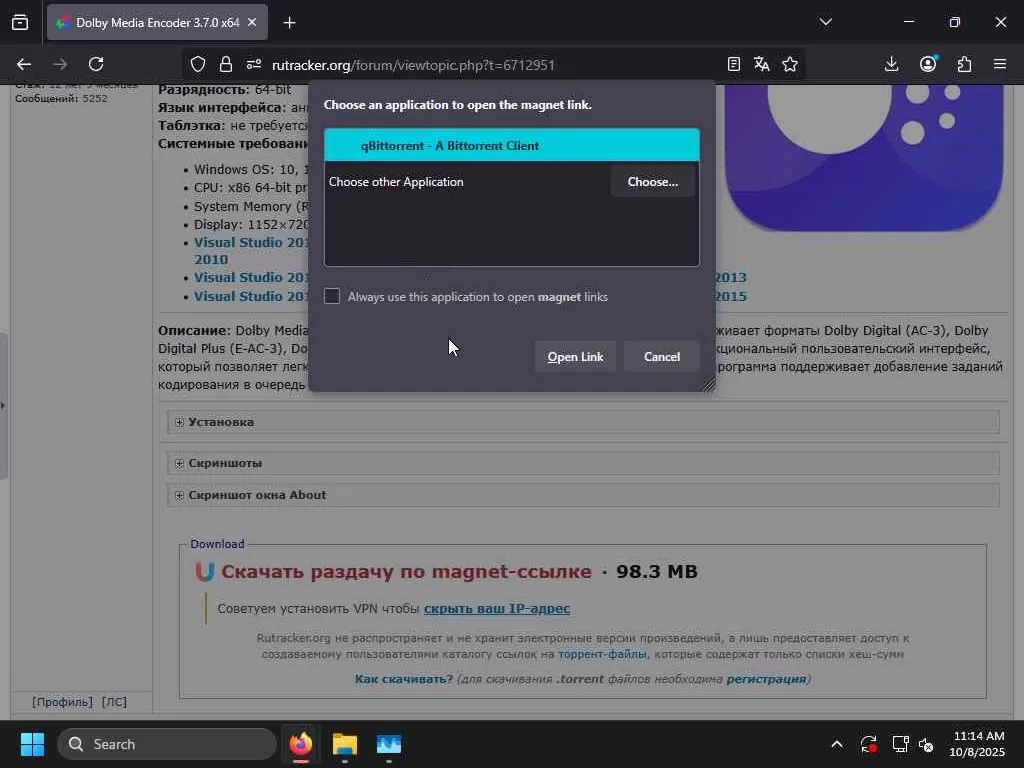1024x768 pixels.
Task: View site security padlock info
Action: coord(225,64)
